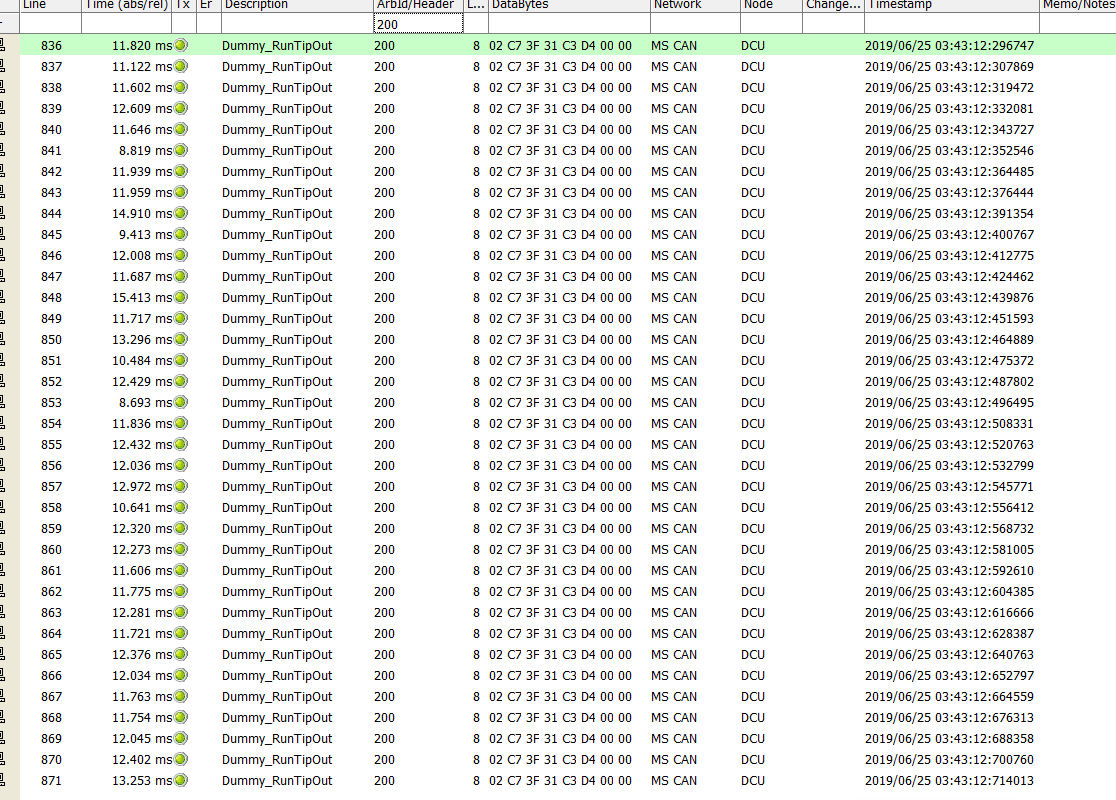
Task: Click the DataBytes column filter field
Action: [569, 24]
